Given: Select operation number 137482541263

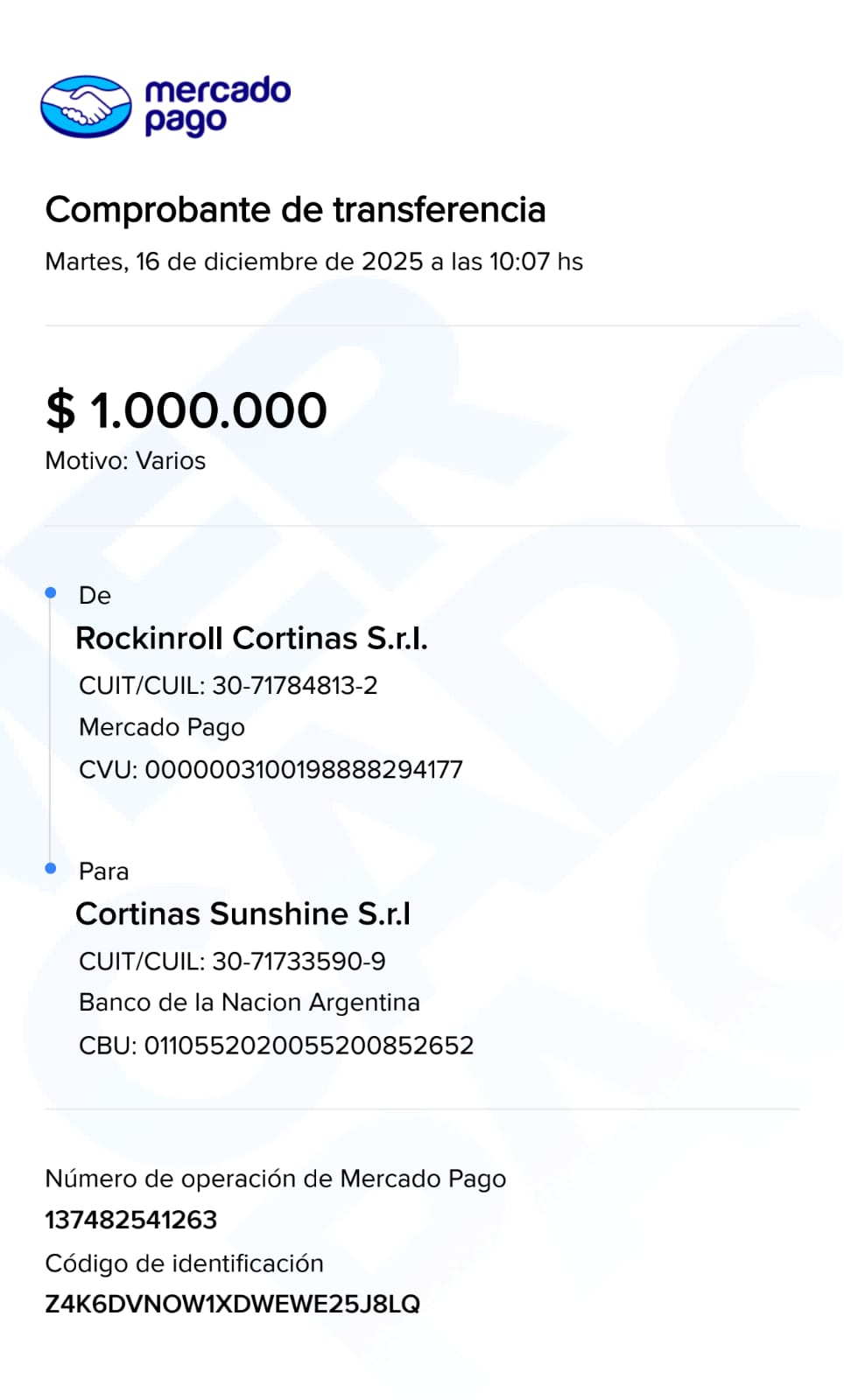Looking at the screenshot, I should (x=131, y=1220).
